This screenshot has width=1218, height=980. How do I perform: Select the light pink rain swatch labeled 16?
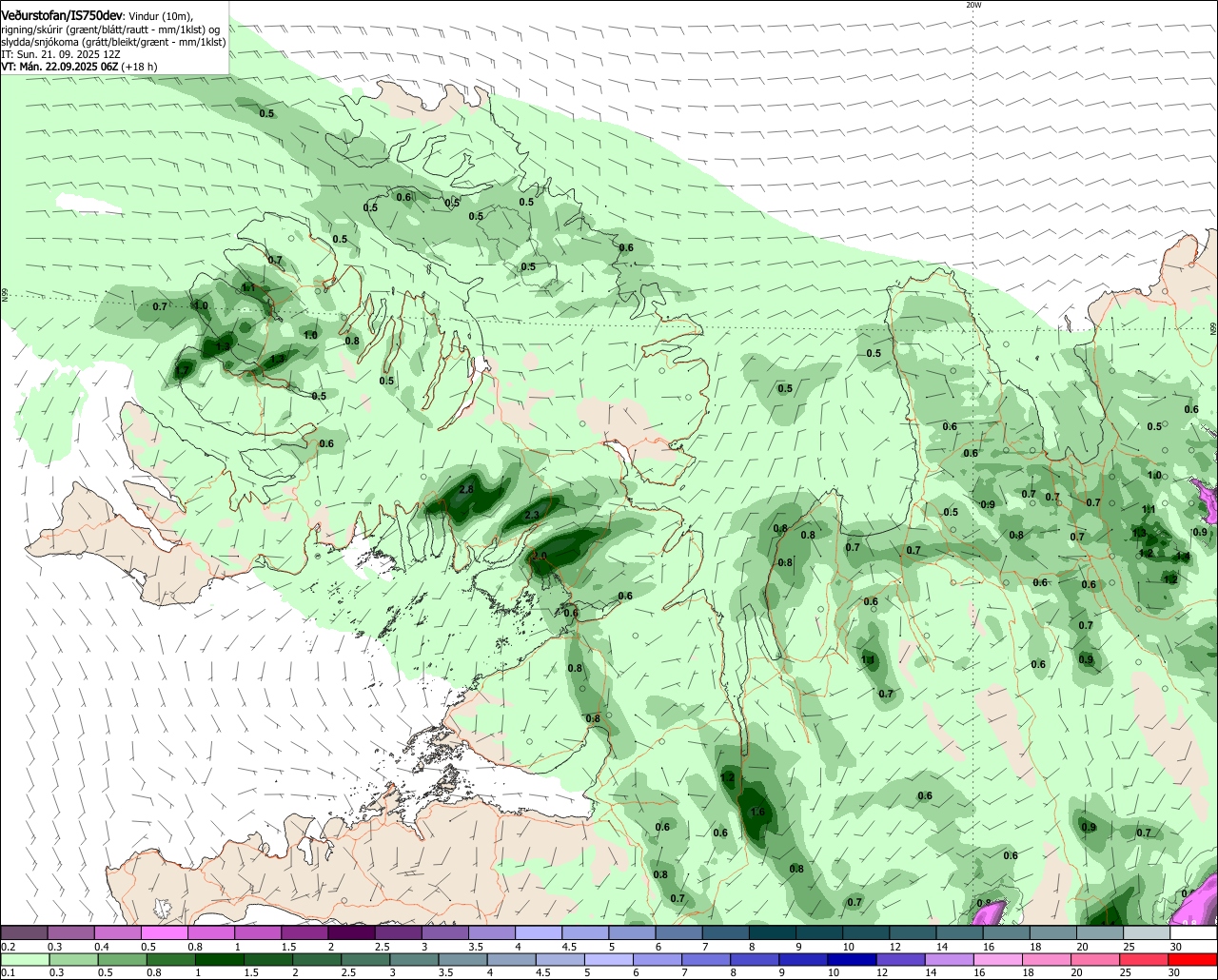[x=999, y=960]
